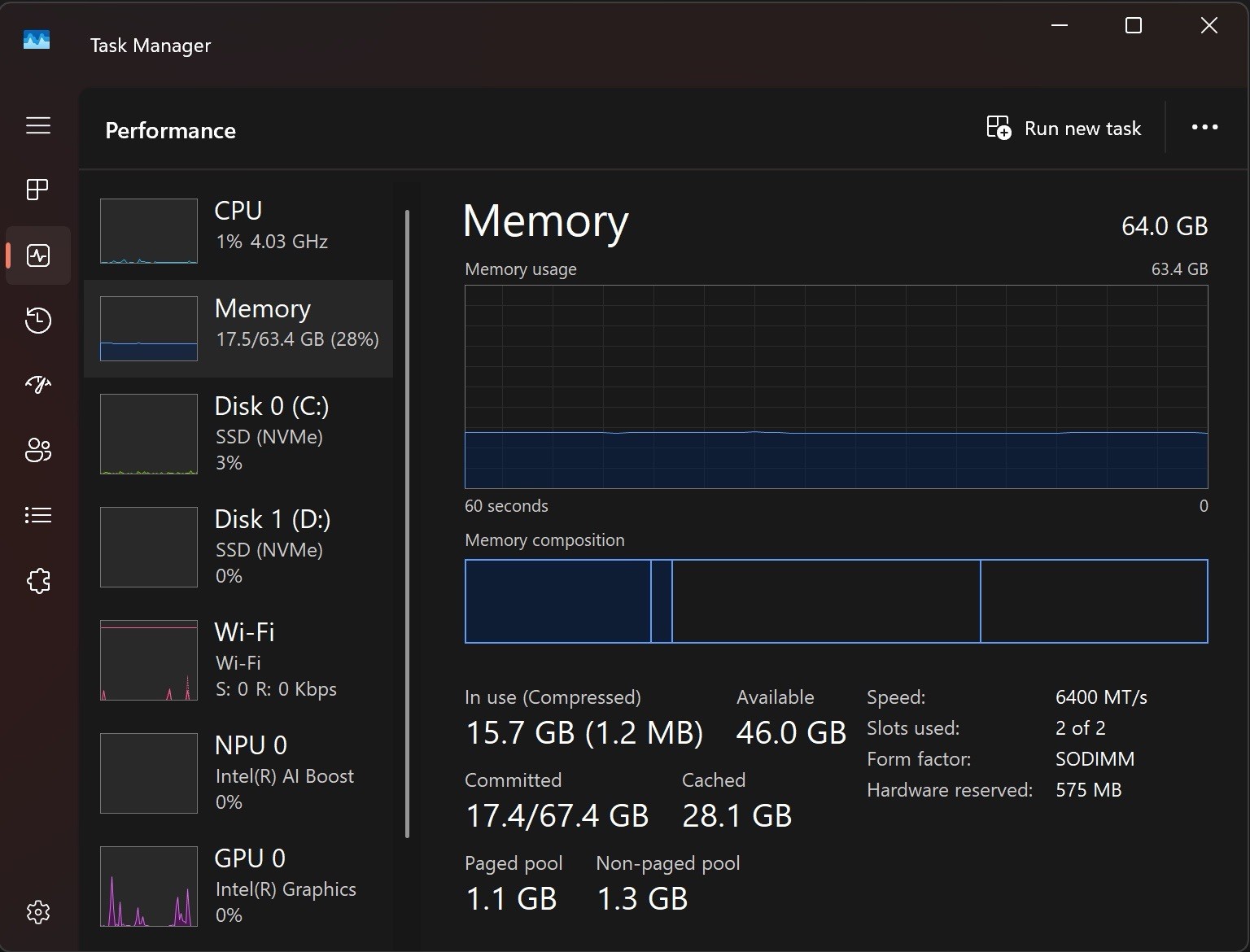Open the three-dot more options menu
The image size is (1250, 952).
[x=1204, y=127]
